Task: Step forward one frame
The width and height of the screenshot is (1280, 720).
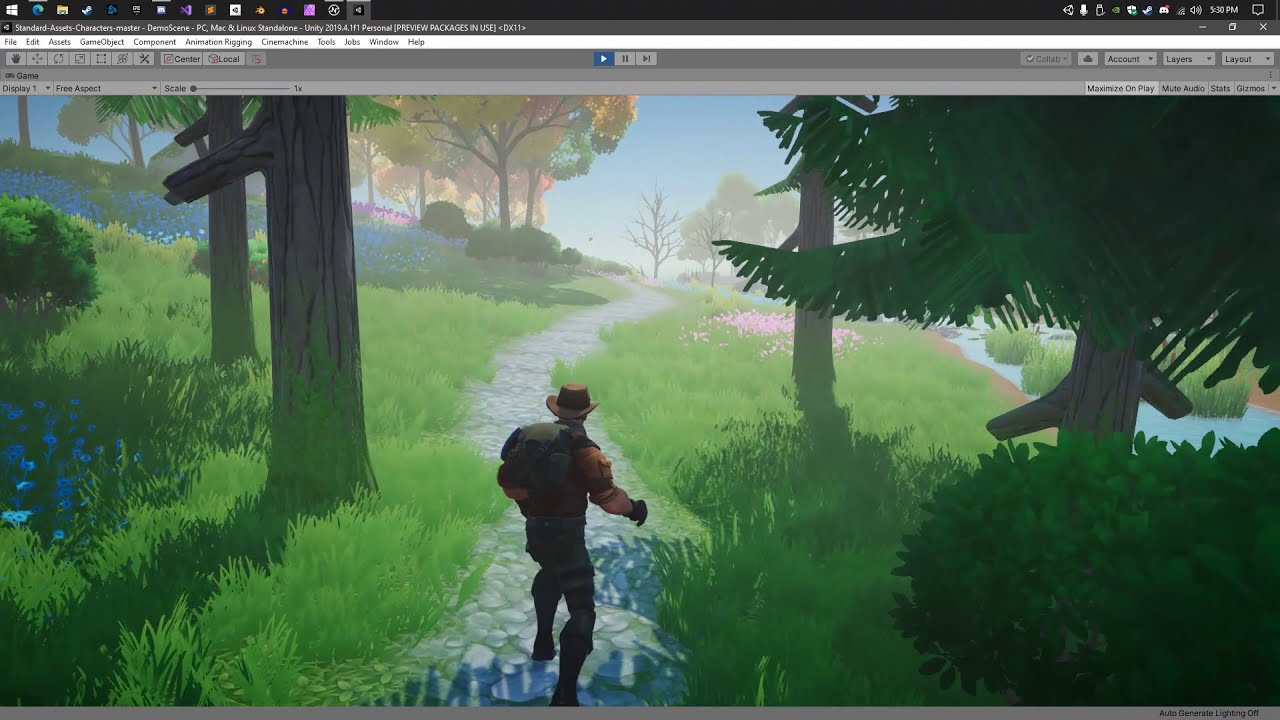Action: (x=646, y=59)
